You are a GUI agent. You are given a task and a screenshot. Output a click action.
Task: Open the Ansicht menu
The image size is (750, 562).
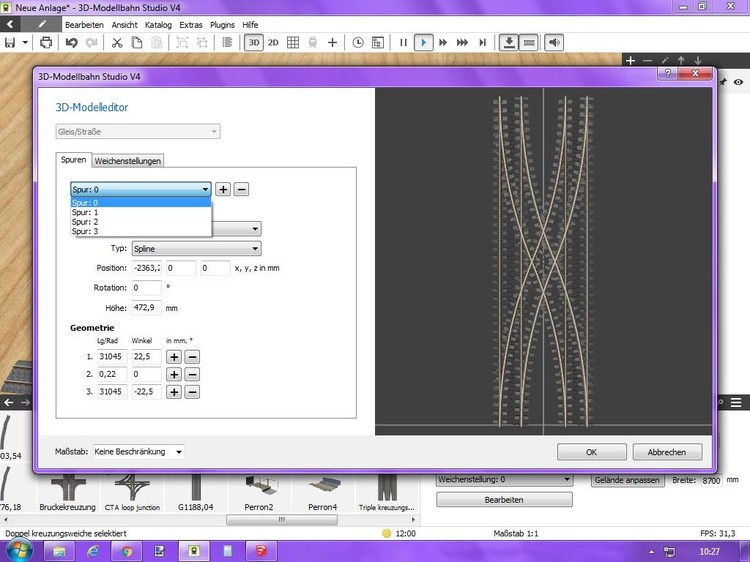(124, 25)
